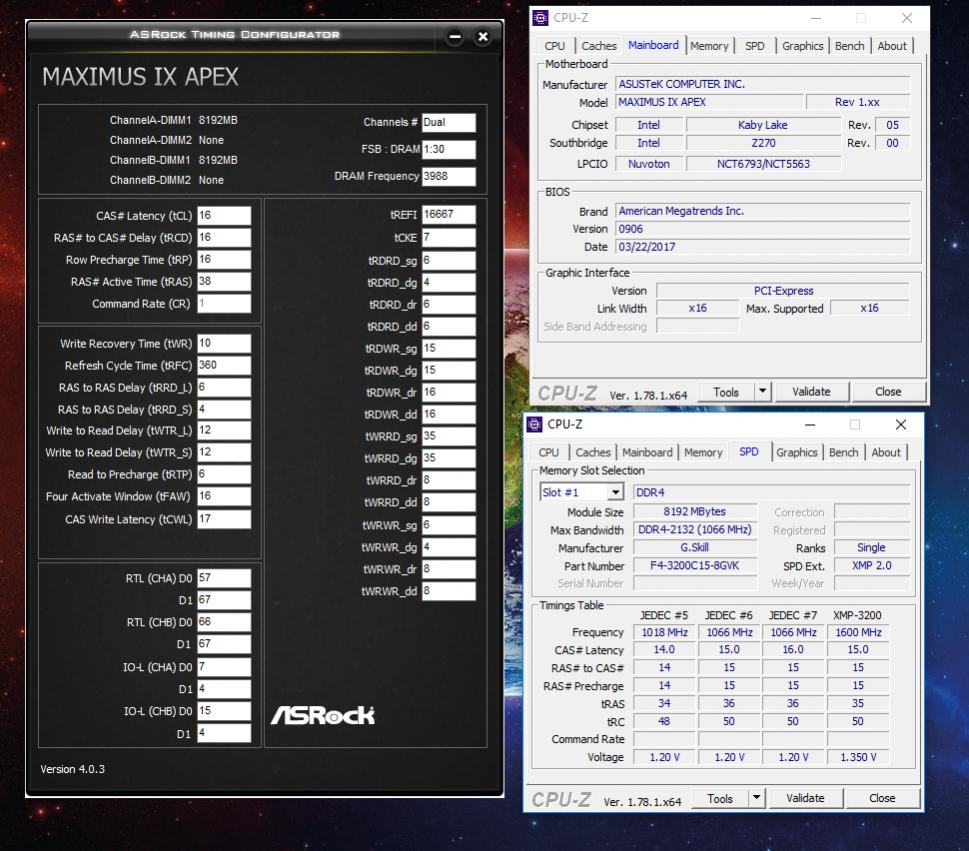The image size is (969, 851).
Task: Click the CPU-Z app icon in Mainboard window title
Action: [x=540, y=18]
